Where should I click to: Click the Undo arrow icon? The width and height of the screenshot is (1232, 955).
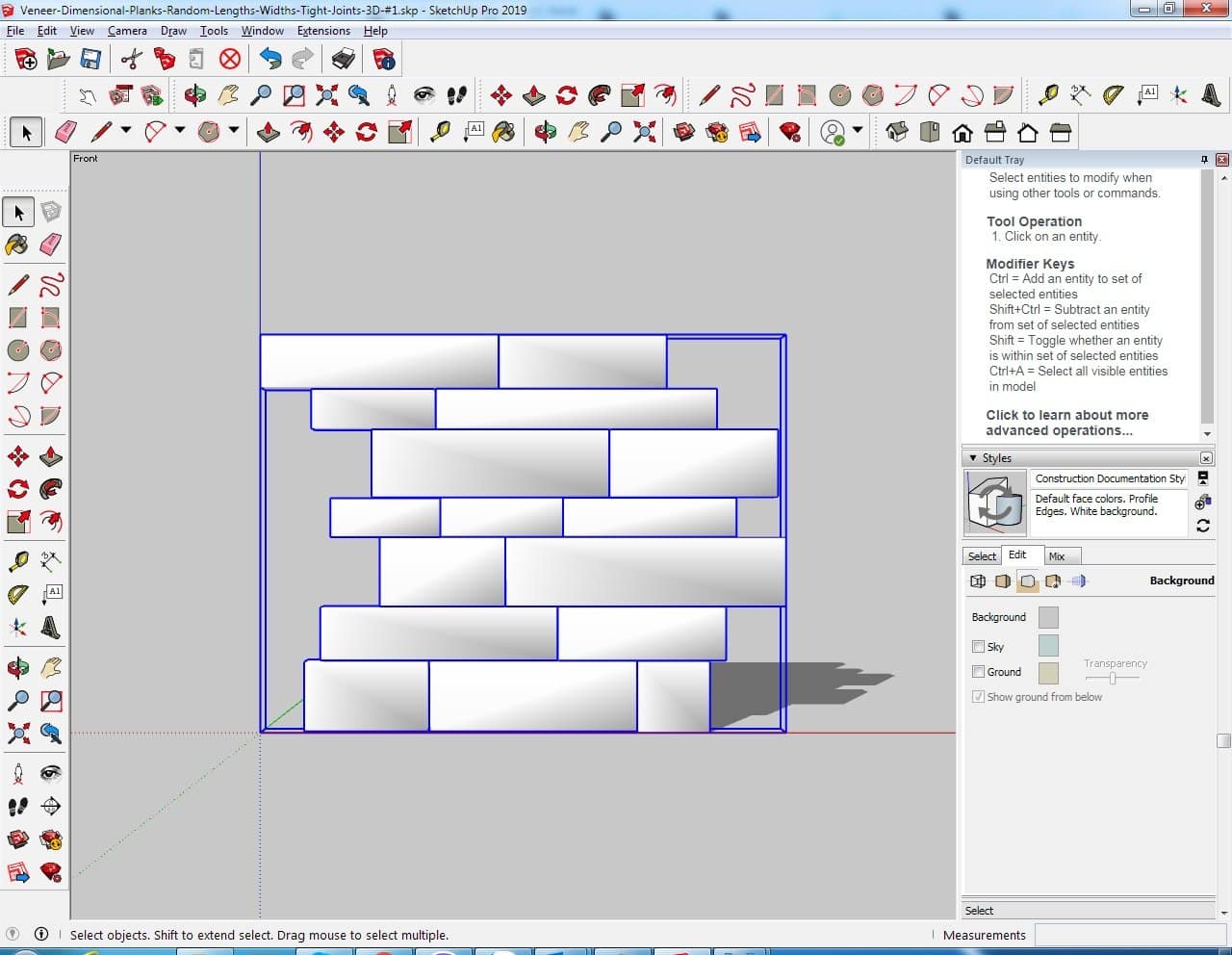pos(270,60)
